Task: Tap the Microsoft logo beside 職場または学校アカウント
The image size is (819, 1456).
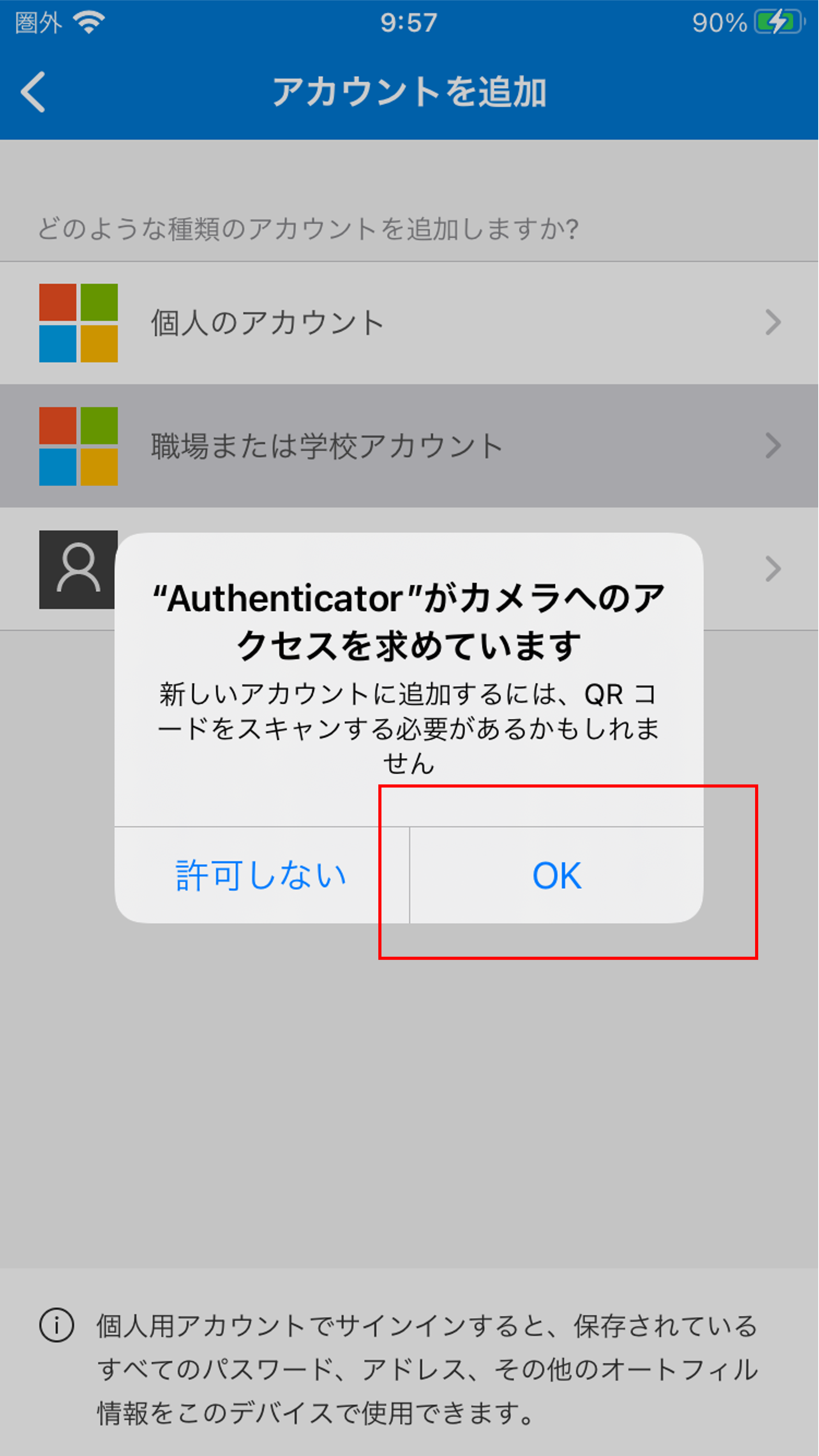Action: click(79, 446)
